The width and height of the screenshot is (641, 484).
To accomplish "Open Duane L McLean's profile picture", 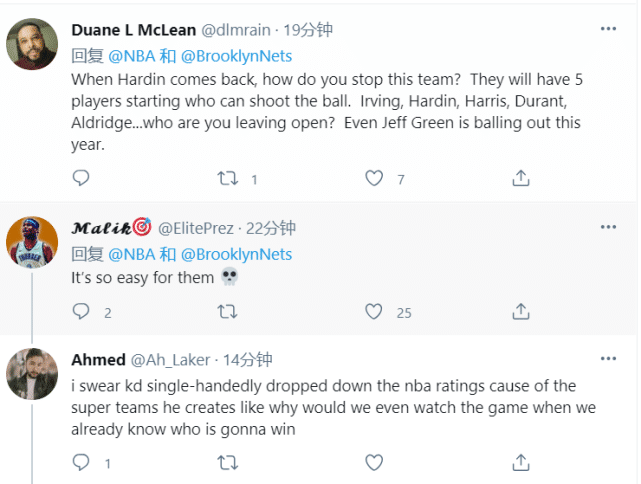I will coord(31,44).
